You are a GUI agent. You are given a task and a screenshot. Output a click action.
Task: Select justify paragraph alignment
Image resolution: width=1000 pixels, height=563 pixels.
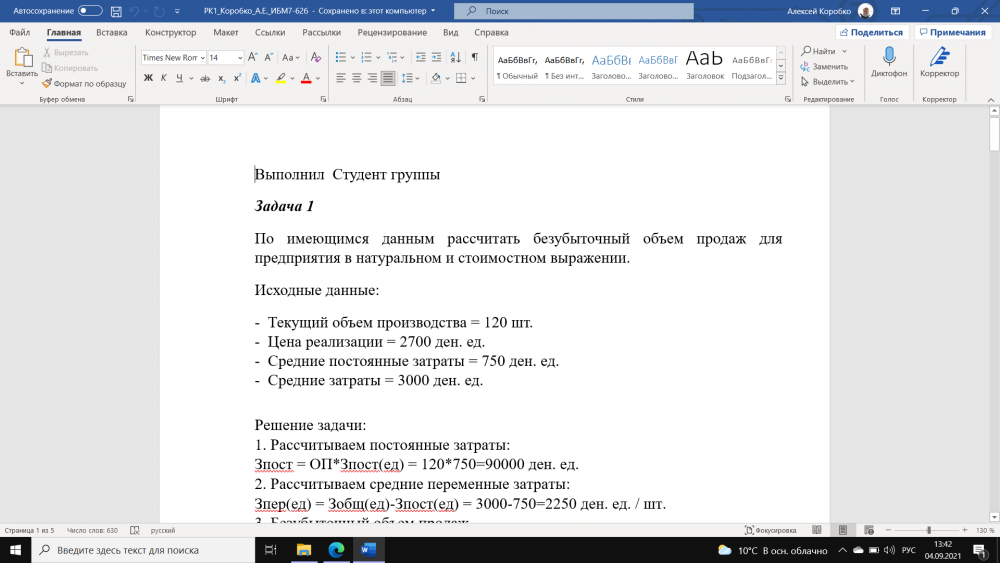click(387, 78)
